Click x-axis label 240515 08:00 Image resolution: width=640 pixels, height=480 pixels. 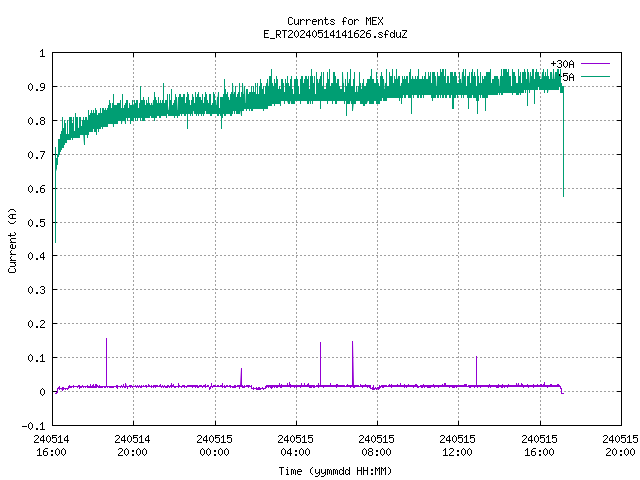point(376,446)
